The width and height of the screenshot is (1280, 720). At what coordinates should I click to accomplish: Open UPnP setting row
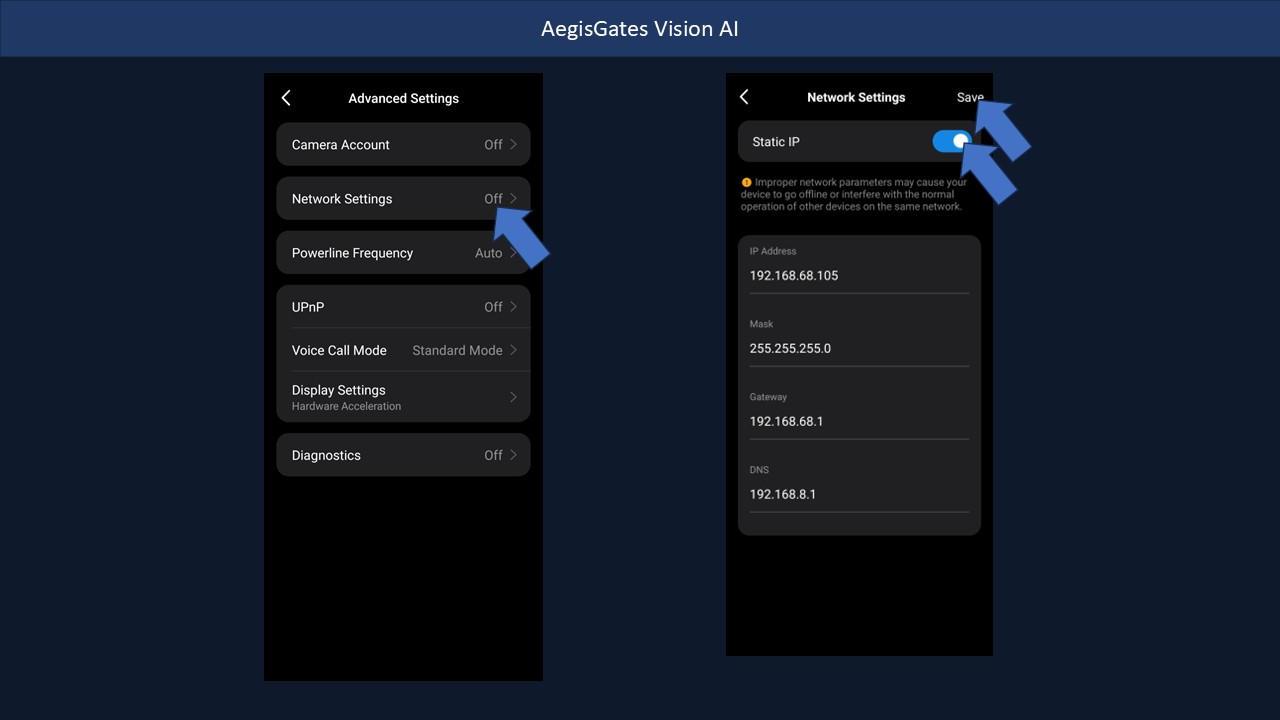click(403, 307)
